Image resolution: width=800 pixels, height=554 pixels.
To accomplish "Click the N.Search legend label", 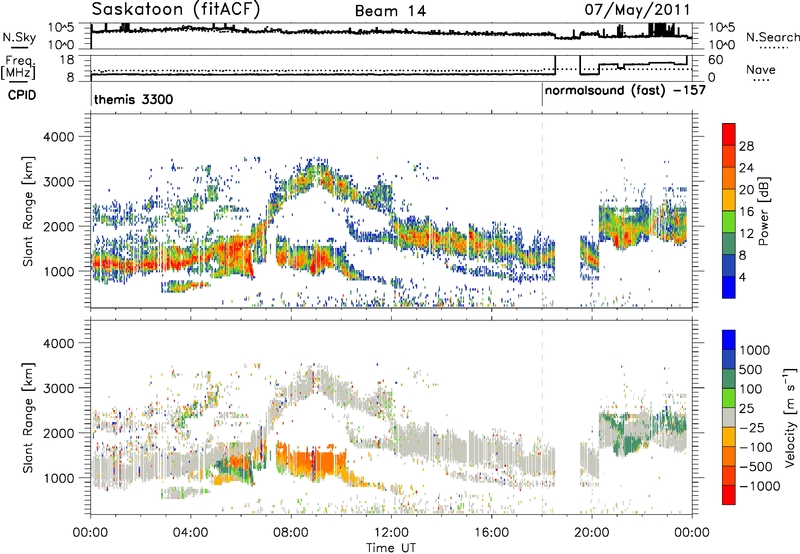I will tap(772, 37).
